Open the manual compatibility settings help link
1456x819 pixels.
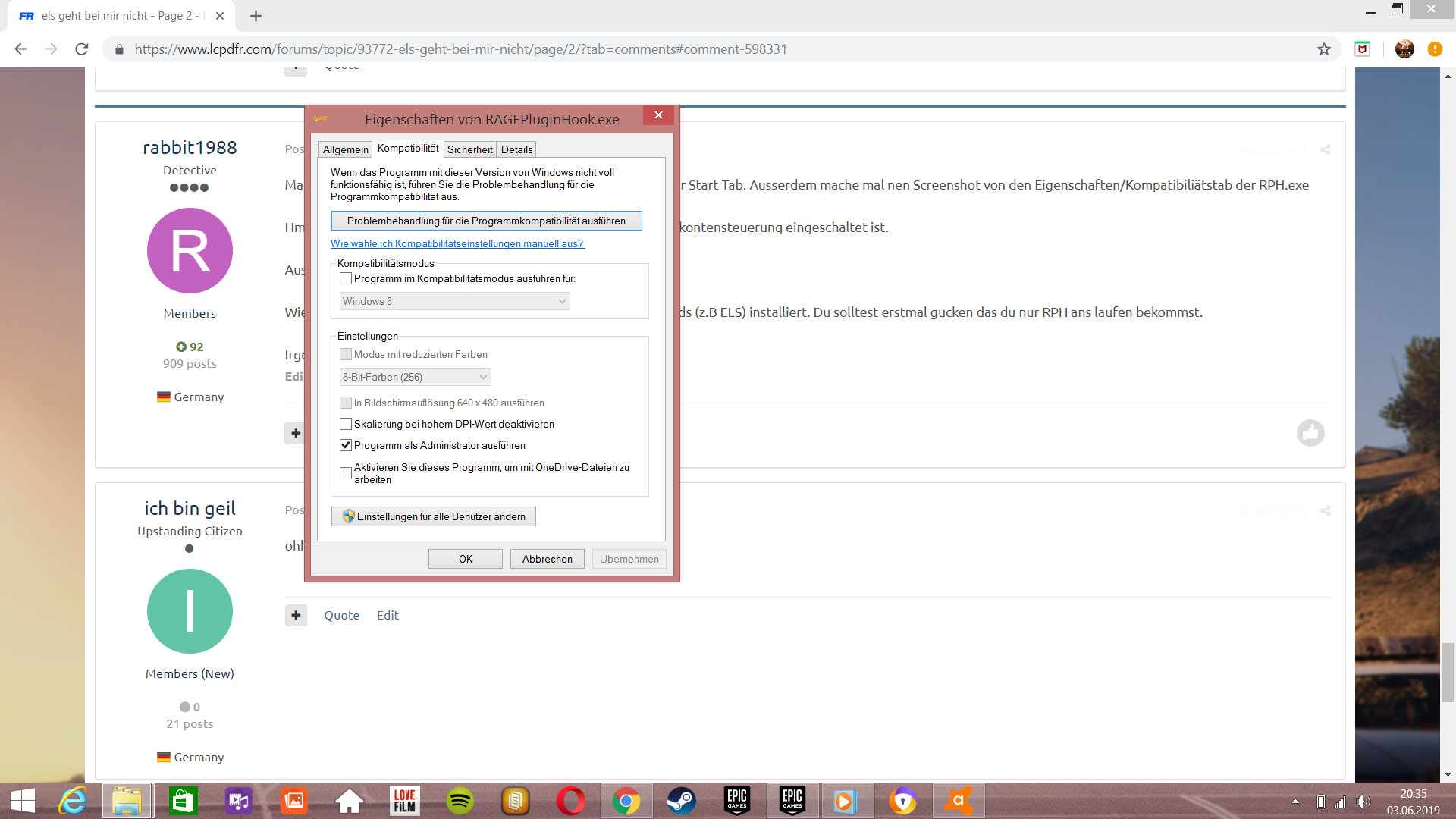click(x=457, y=244)
